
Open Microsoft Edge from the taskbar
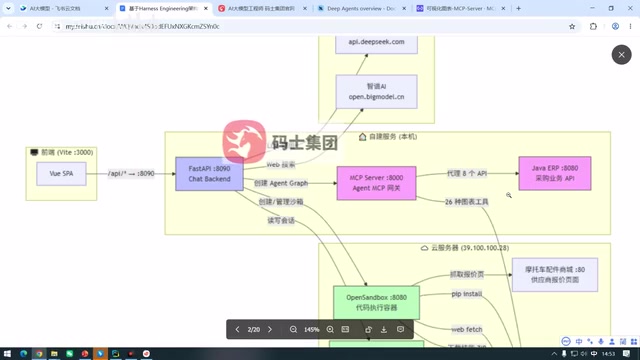click(x=23, y=353)
